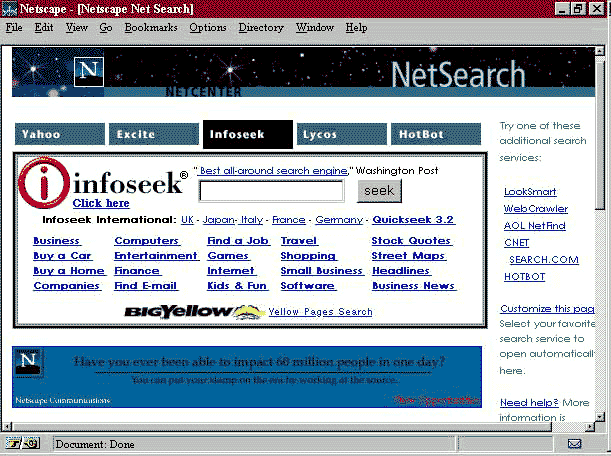Open the Stock Quotes link
Viewport: 611px width, 456px height.
(411, 241)
